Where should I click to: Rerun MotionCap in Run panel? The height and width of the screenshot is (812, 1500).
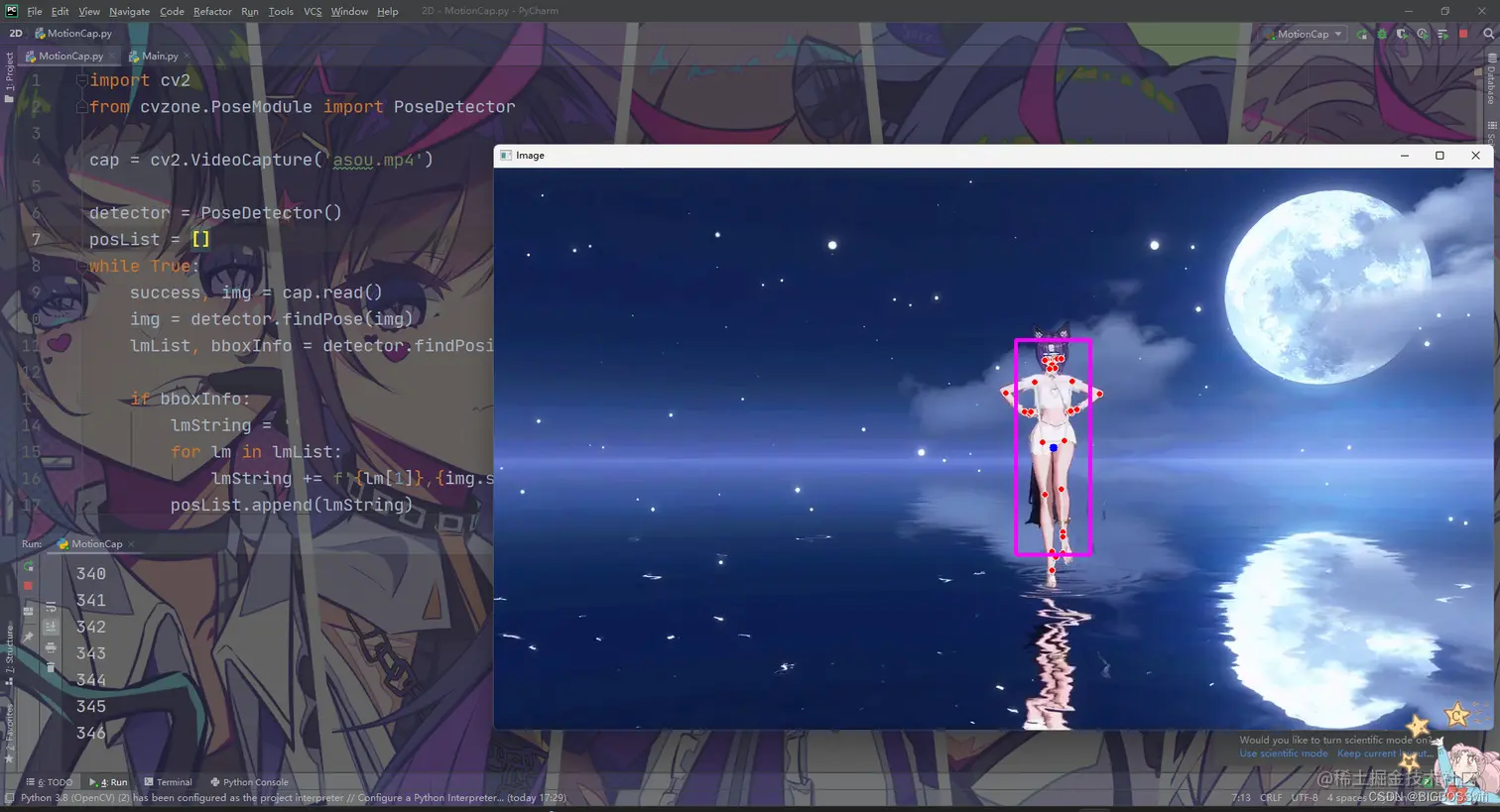(28, 566)
